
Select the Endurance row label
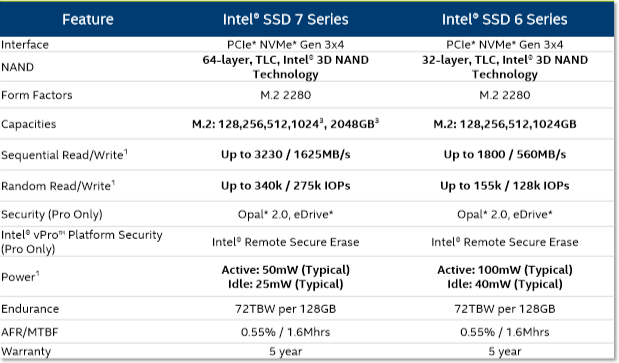30,309
